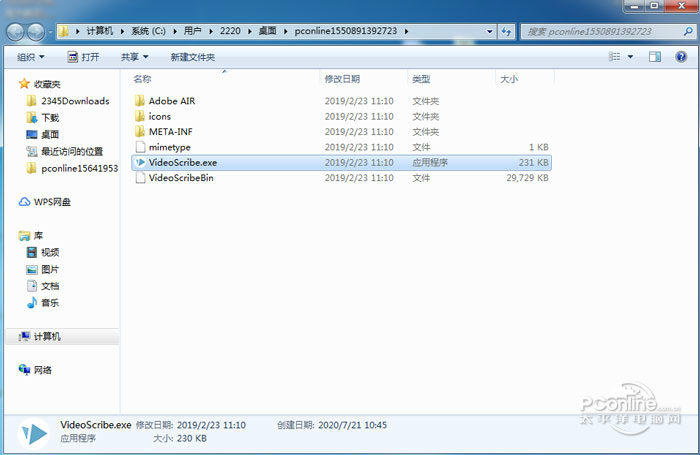Click the WPS网盘 cloud icon
Viewport: 700px width, 455px height.
pyautogui.click(x=24, y=202)
